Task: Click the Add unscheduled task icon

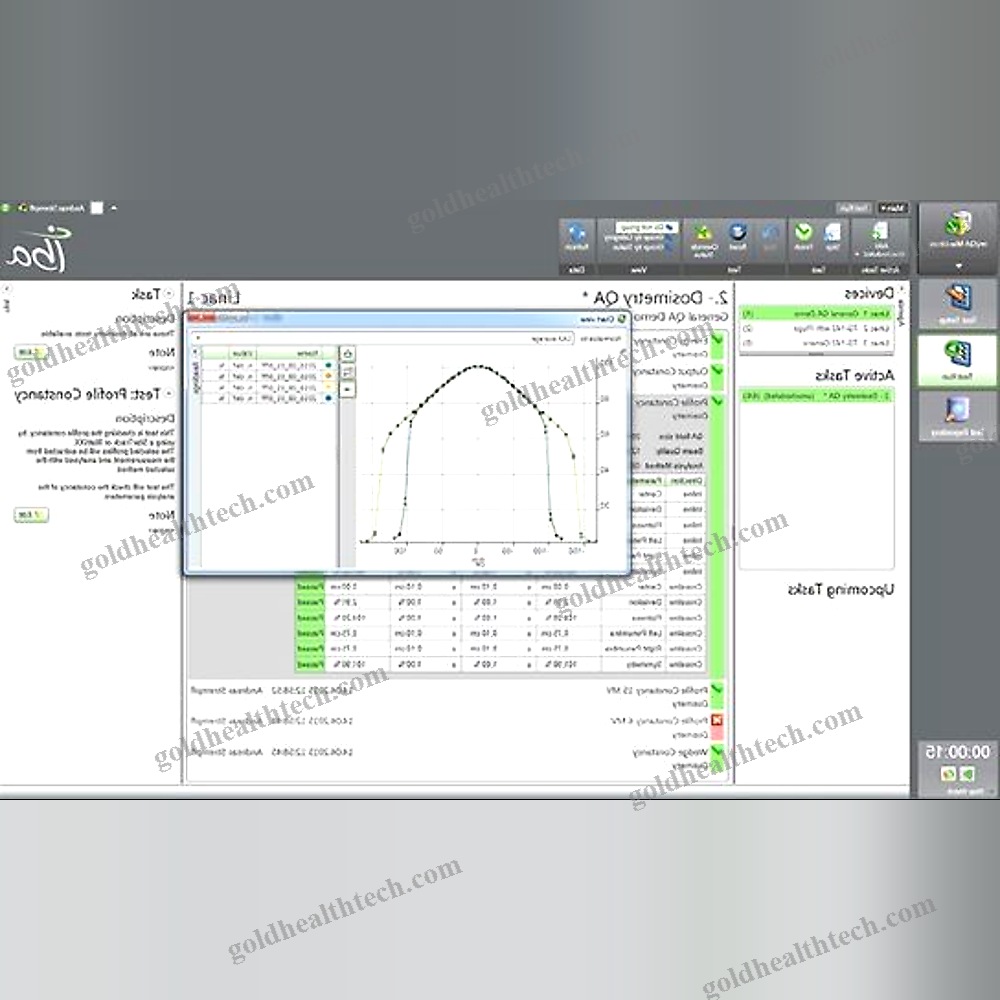Action: tap(881, 231)
